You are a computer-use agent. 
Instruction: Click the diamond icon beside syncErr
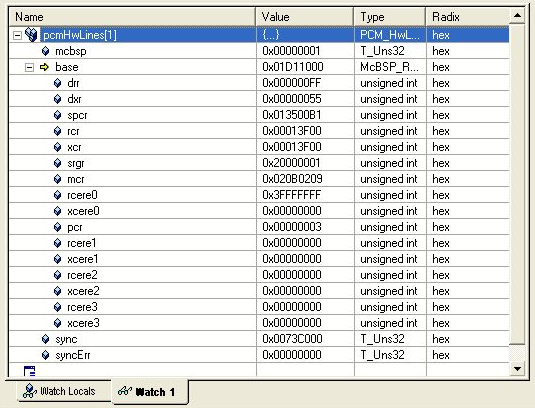[x=45, y=355]
